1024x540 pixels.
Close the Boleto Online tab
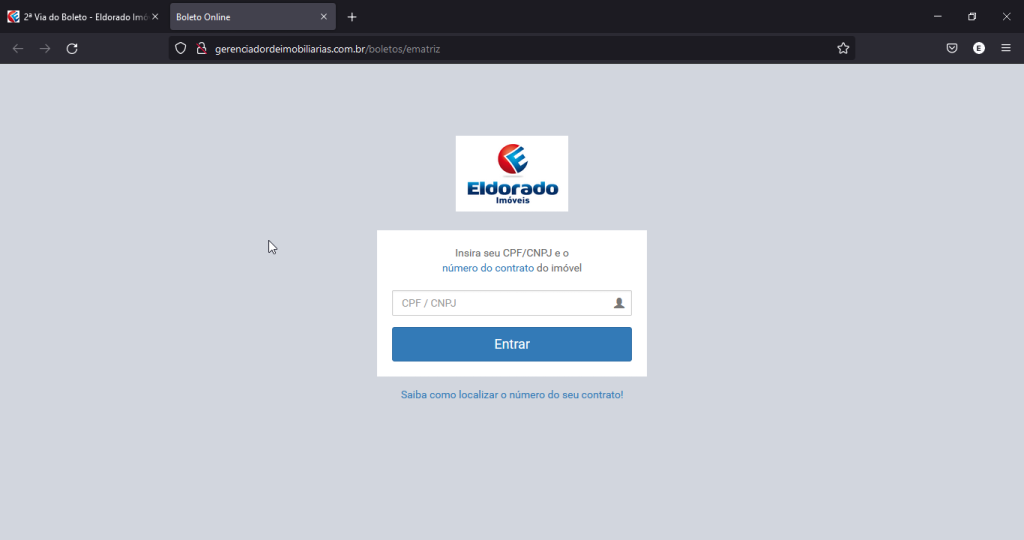323,17
